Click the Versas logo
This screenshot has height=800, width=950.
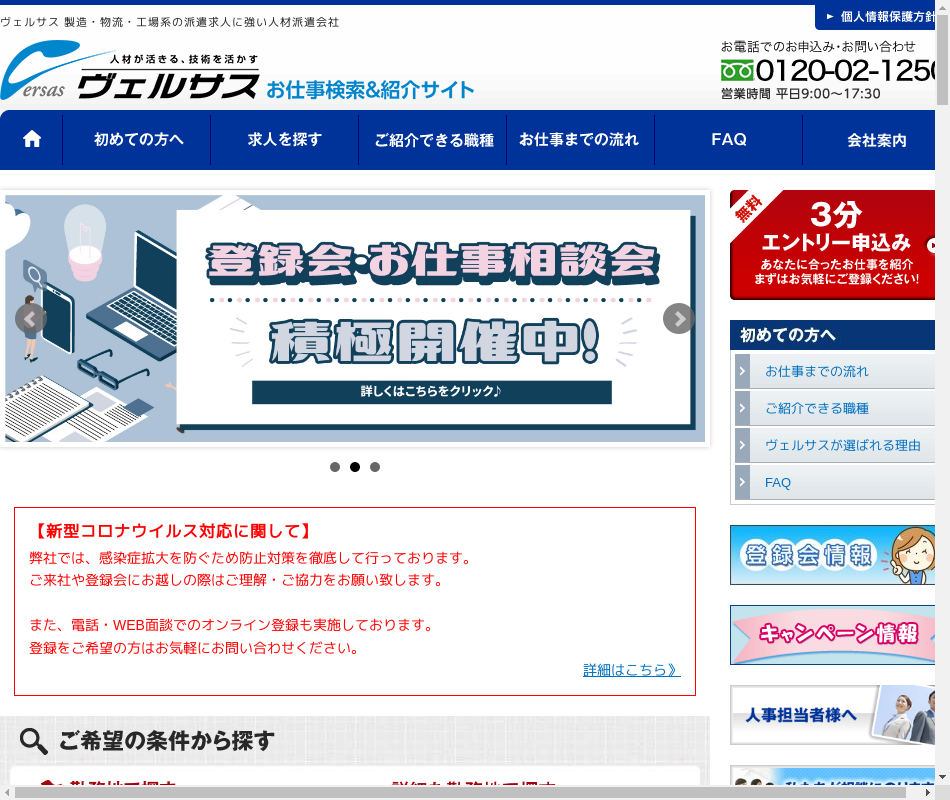(130, 76)
